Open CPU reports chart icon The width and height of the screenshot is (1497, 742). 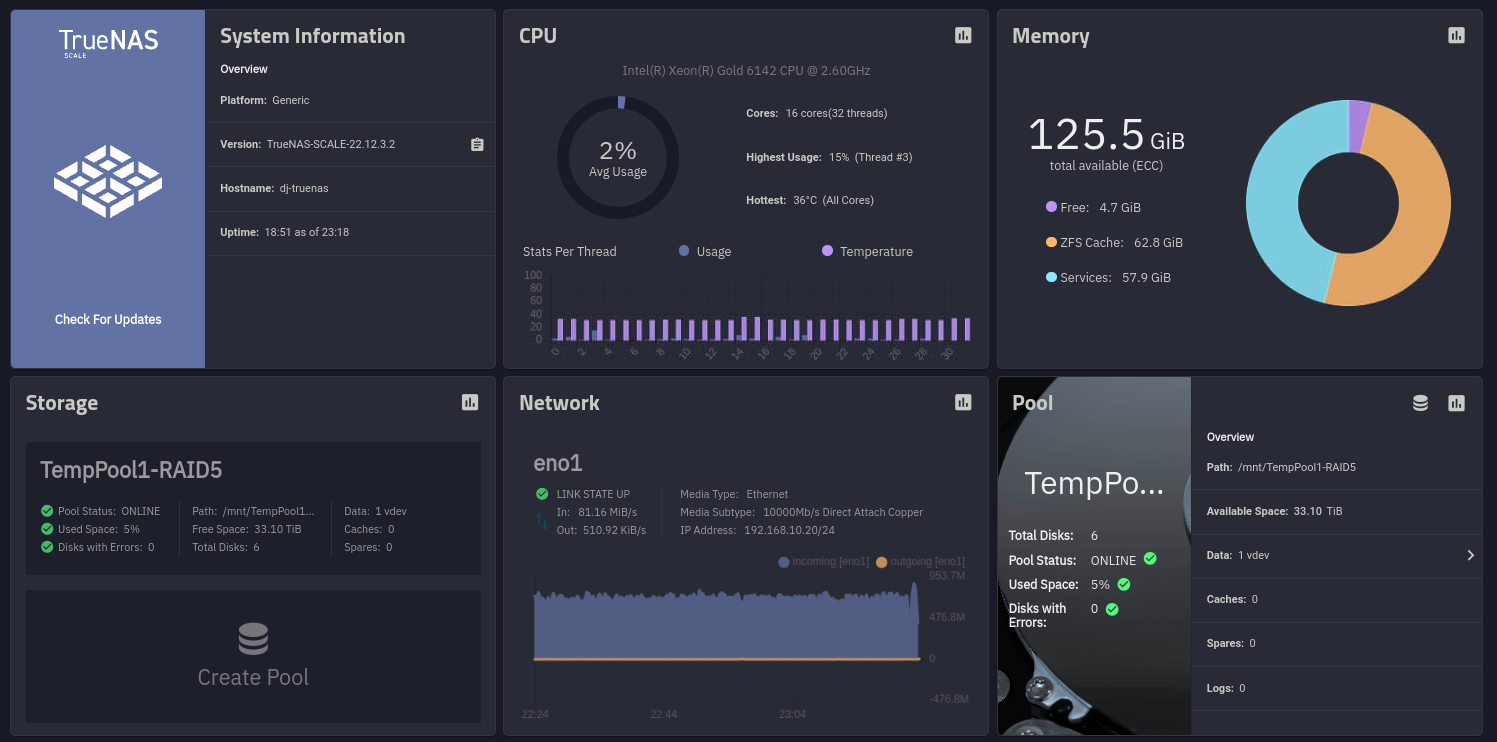(x=963, y=36)
